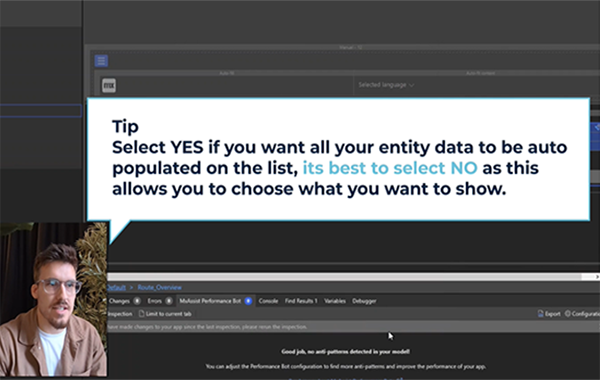
Task: Click the blue hamburger menu icon
Action: [x=101, y=61]
